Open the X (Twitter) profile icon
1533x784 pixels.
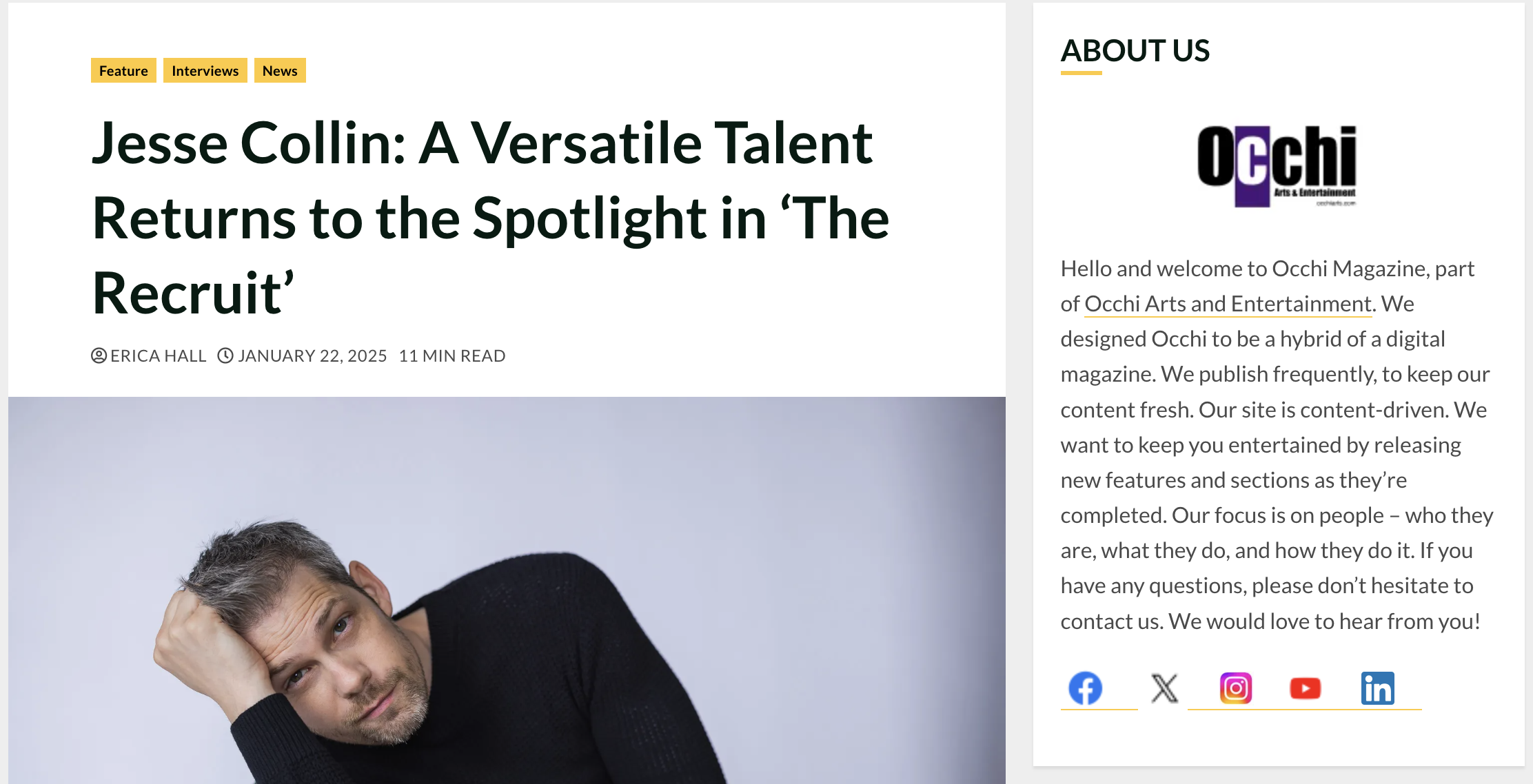coord(1164,688)
